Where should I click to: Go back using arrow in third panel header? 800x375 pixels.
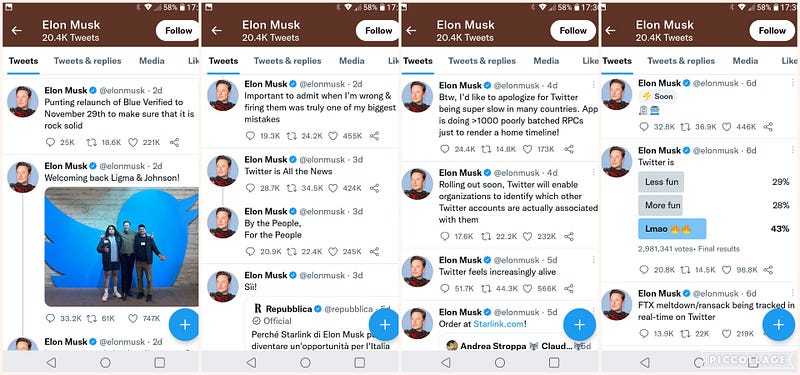click(411, 31)
